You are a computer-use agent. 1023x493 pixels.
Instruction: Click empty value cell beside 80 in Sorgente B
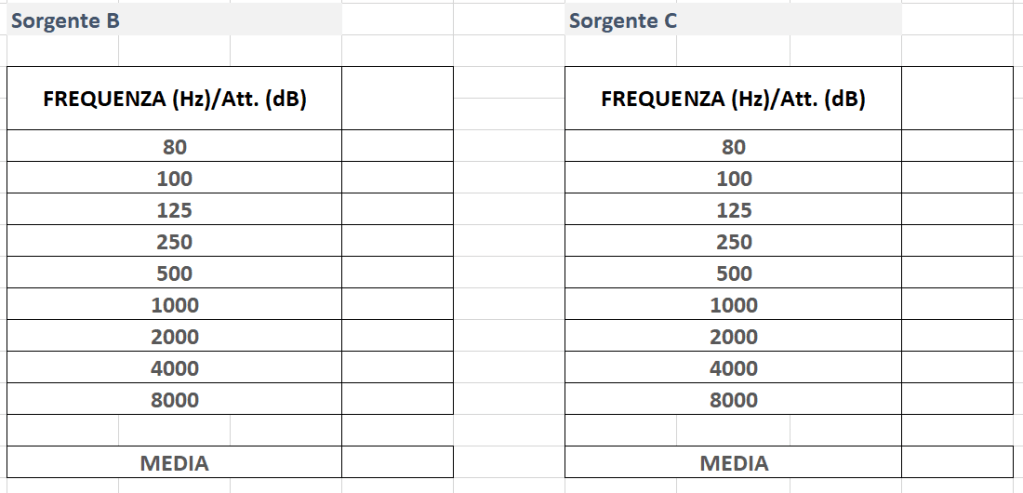click(x=397, y=146)
